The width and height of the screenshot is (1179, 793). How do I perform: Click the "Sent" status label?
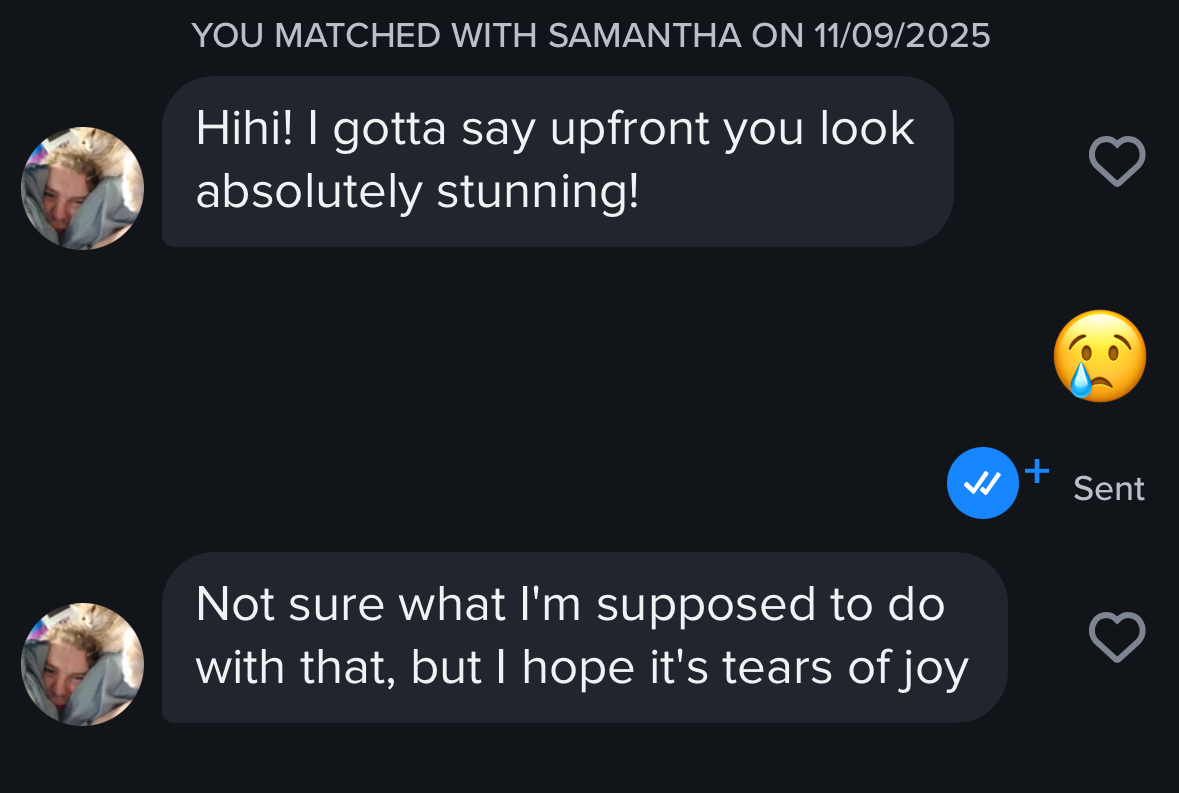(1108, 489)
